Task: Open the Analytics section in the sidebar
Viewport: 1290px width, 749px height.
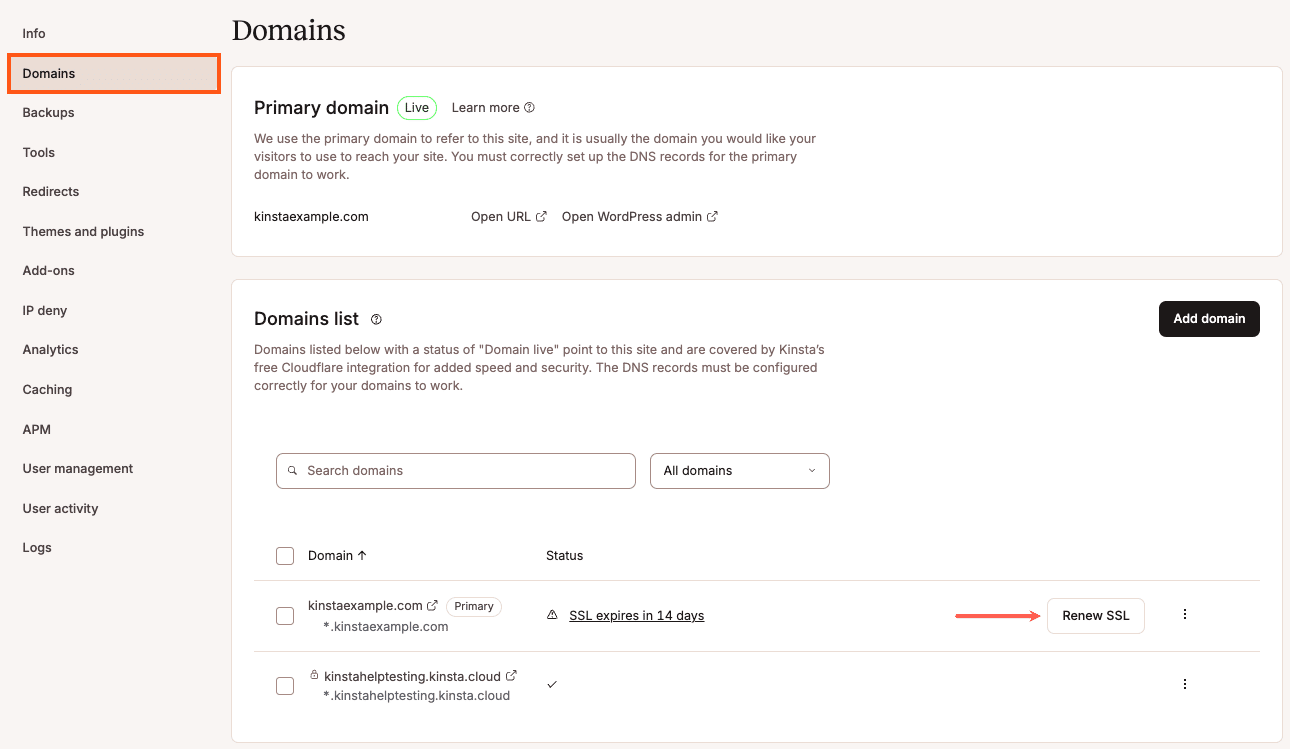Action: 50,349
